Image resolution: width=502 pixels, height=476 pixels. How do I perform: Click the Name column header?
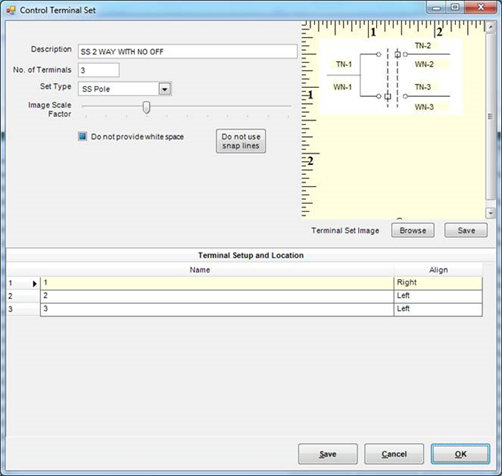point(200,270)
